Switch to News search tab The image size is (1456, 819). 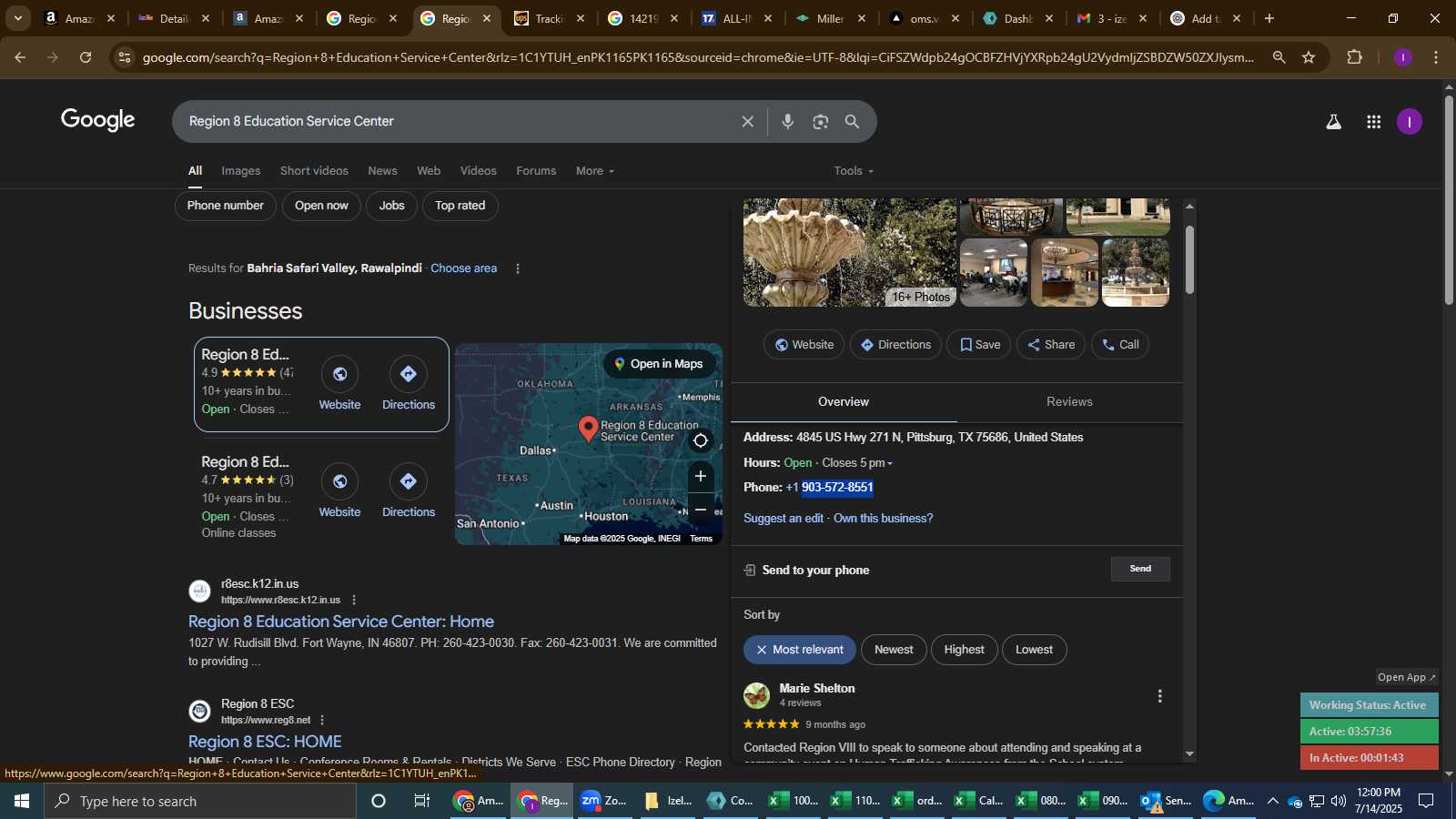(382, 171)
